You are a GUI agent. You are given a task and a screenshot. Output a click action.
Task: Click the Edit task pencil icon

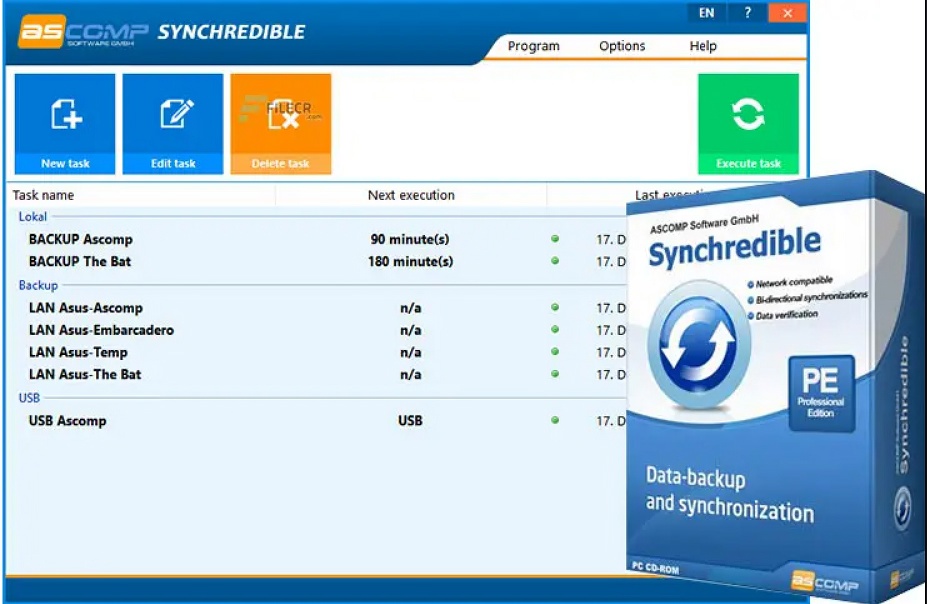173,115
